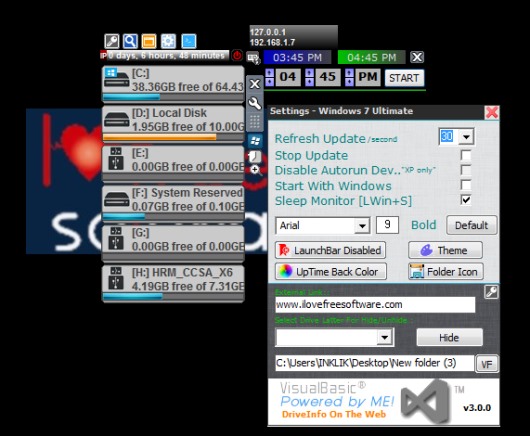The width and height of the screenshot is (530, 436).
Task: Click the F: System Reserved drive icon
Action: tap(117, 199)
